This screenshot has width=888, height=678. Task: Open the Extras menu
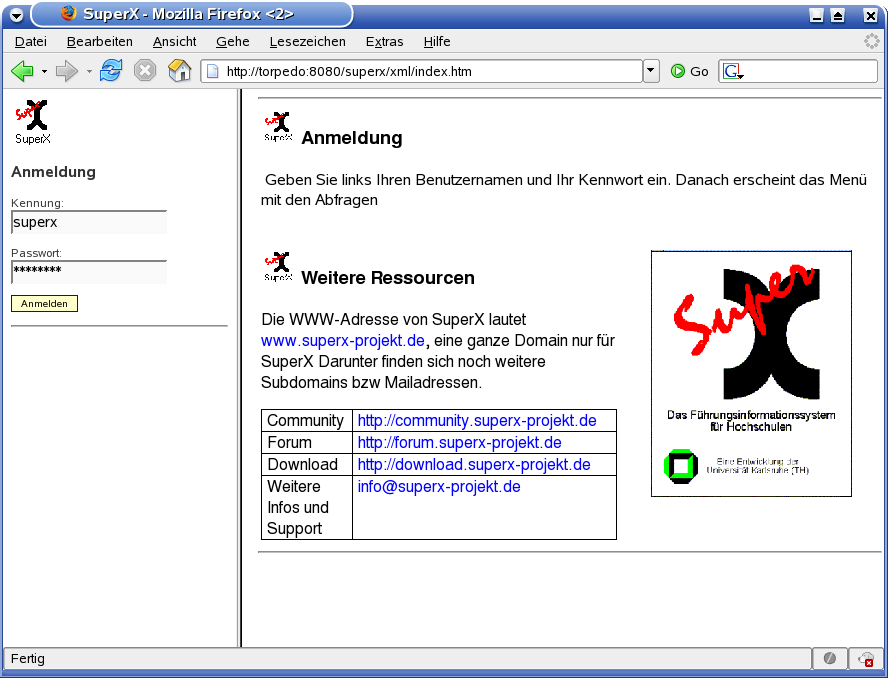click(x=385, y=41)
